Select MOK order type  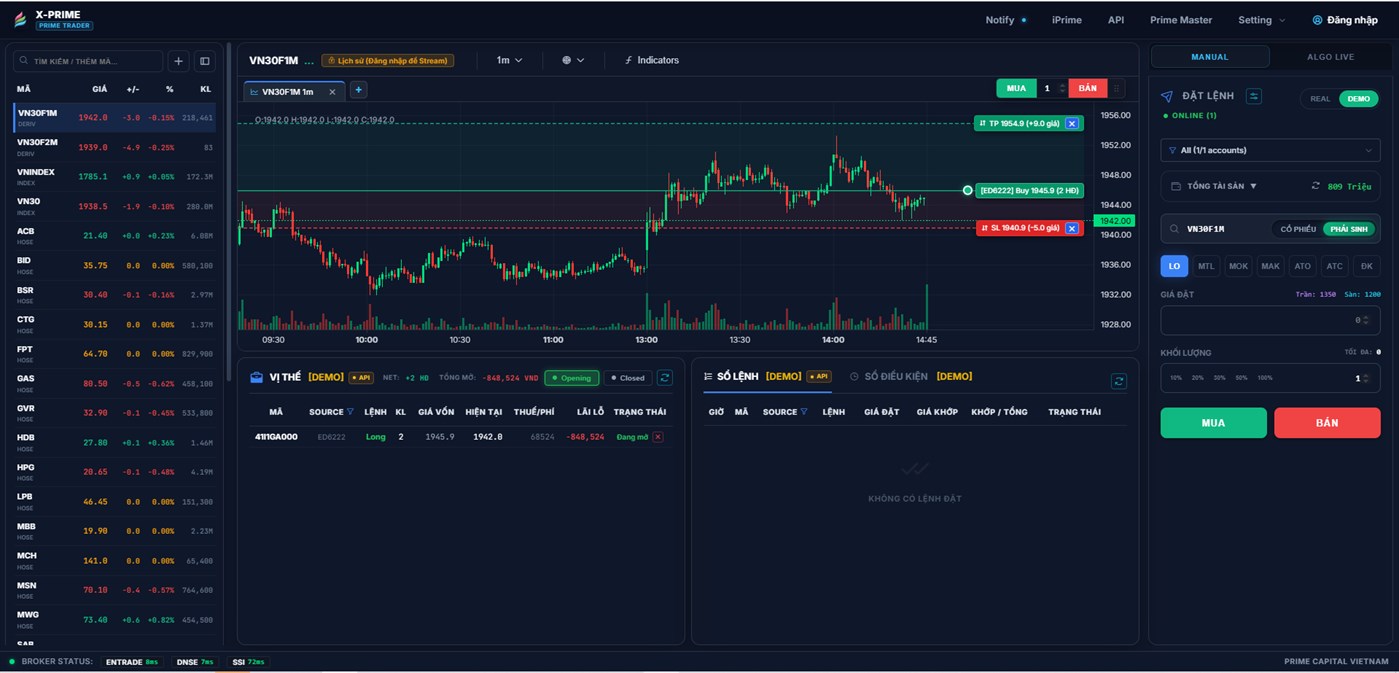pyautogui.click(x=1238, y=266)
